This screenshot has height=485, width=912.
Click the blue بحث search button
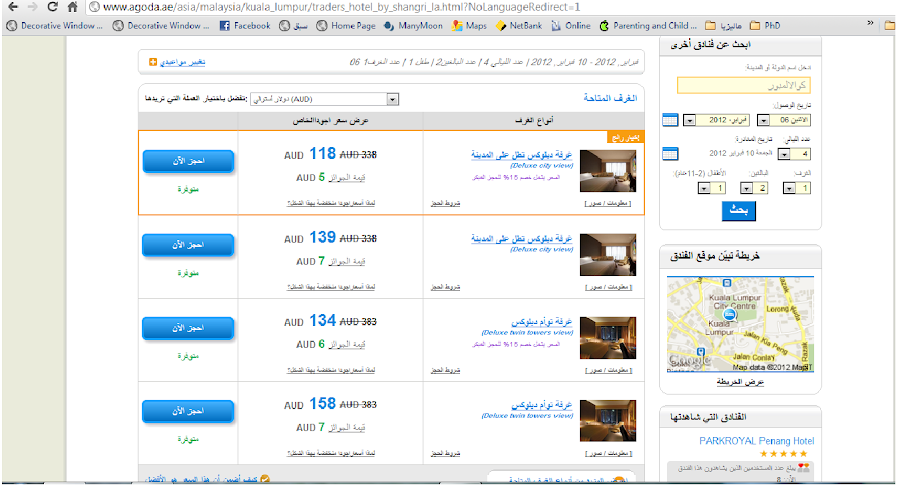(739, 210)
